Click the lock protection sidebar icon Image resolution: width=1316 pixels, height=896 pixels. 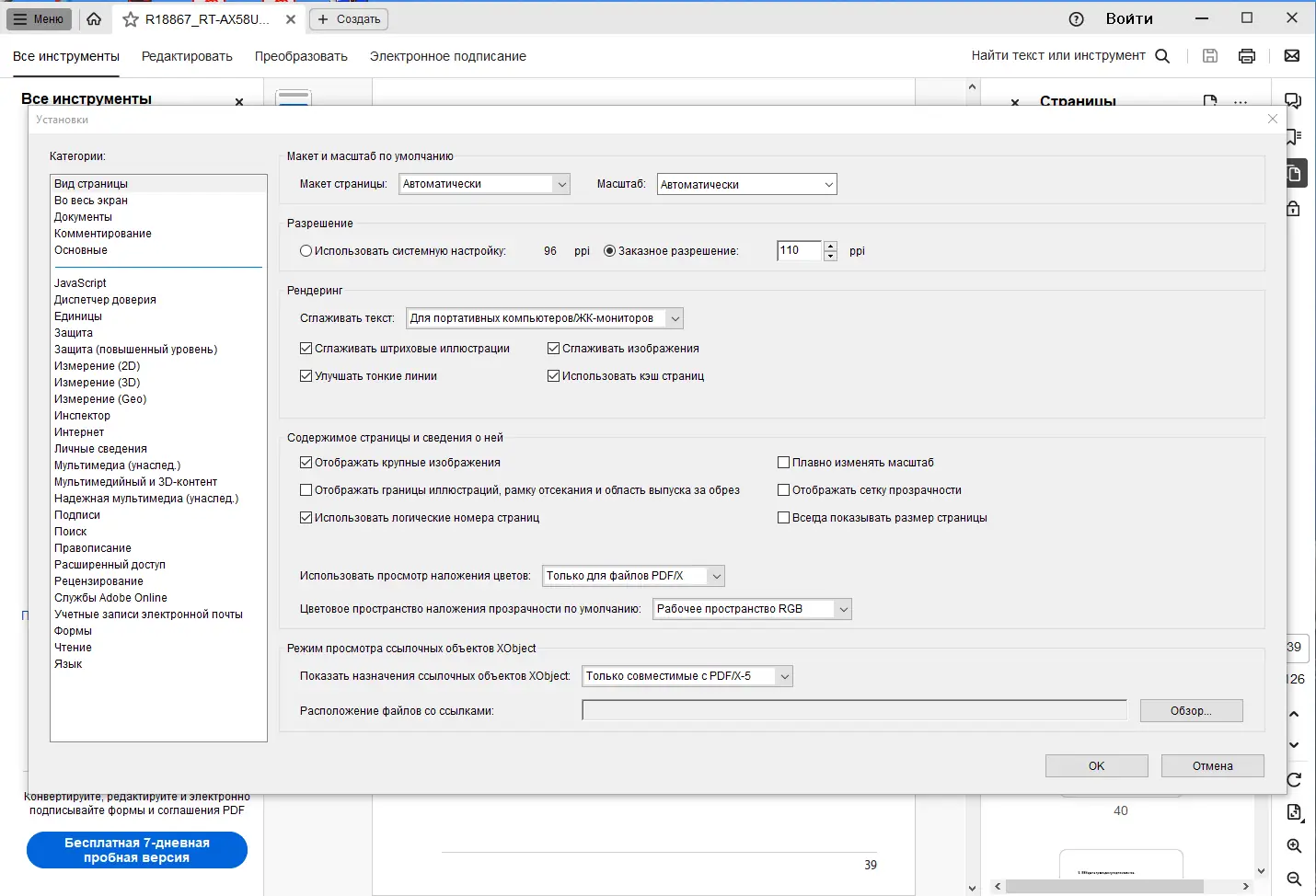pyautogui.click(x=1293, y=208)
